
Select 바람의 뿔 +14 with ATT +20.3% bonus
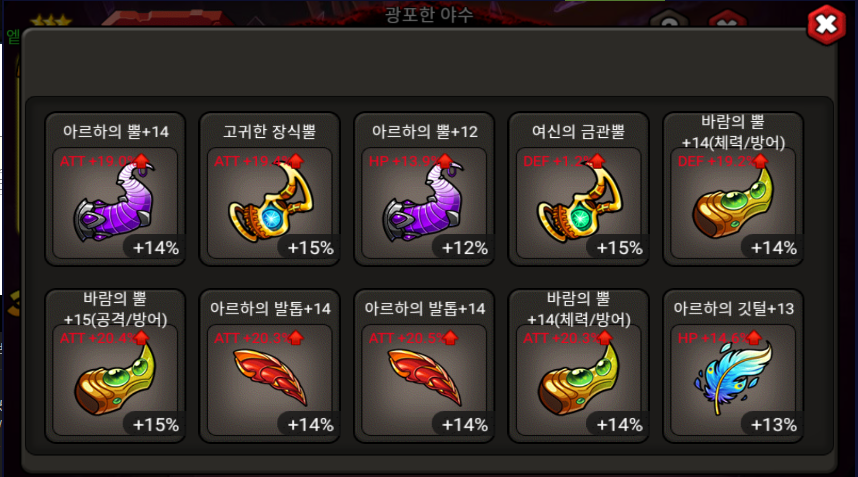pyautogui.click(x=578, y=366)
